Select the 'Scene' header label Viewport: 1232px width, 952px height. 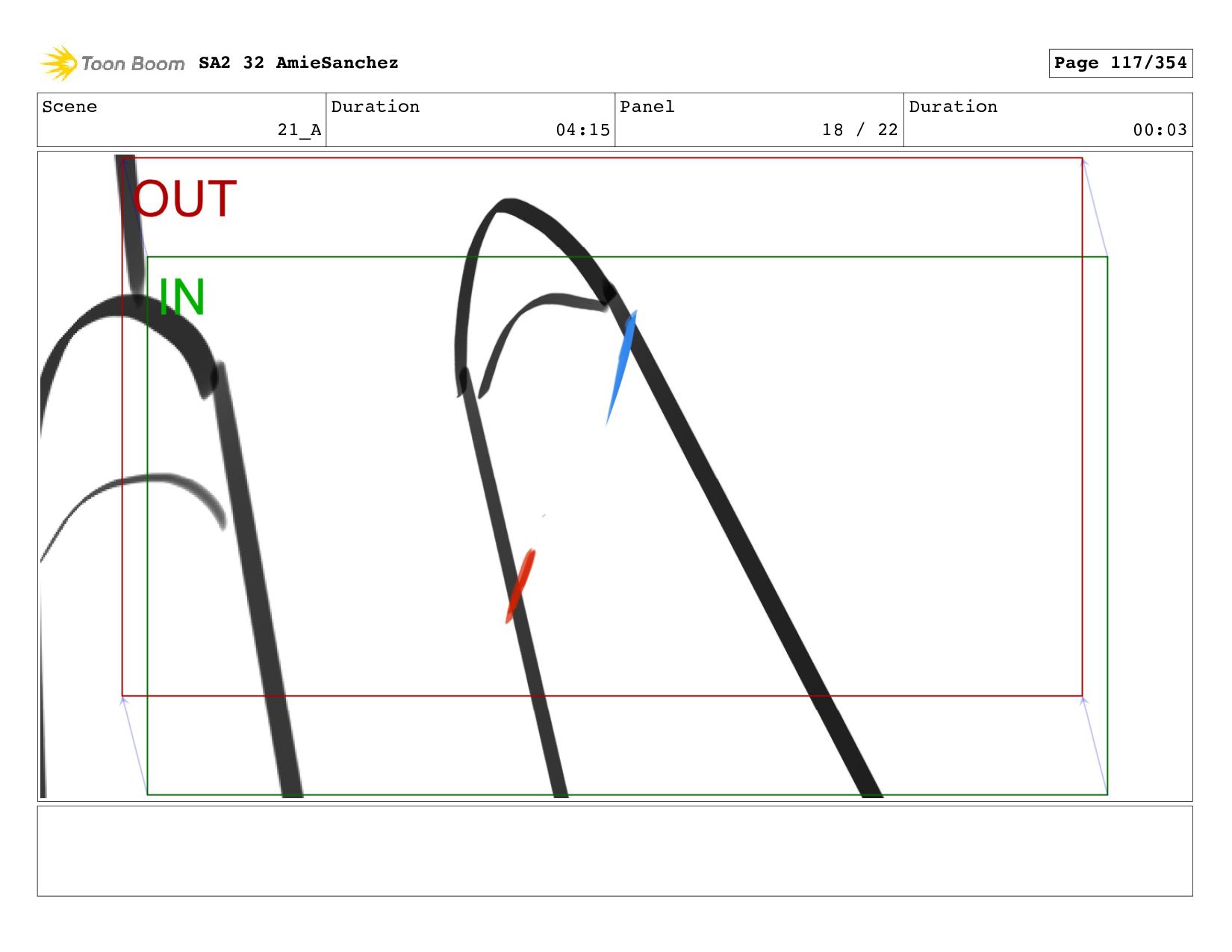pos(69,107)
